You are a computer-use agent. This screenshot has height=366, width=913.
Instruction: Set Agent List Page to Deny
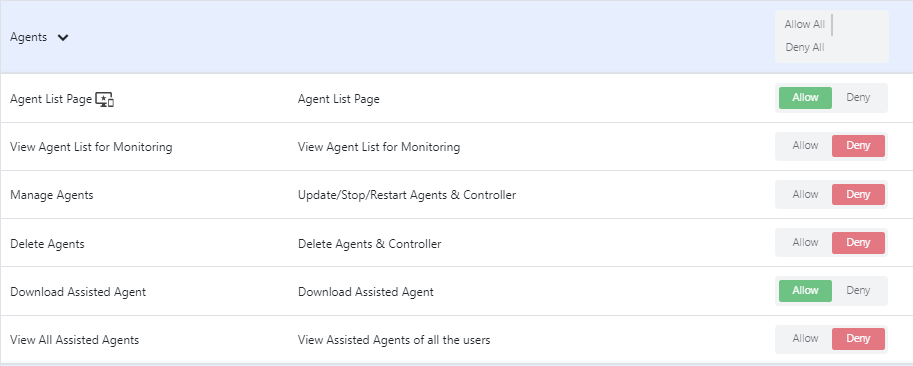[858, 98]
